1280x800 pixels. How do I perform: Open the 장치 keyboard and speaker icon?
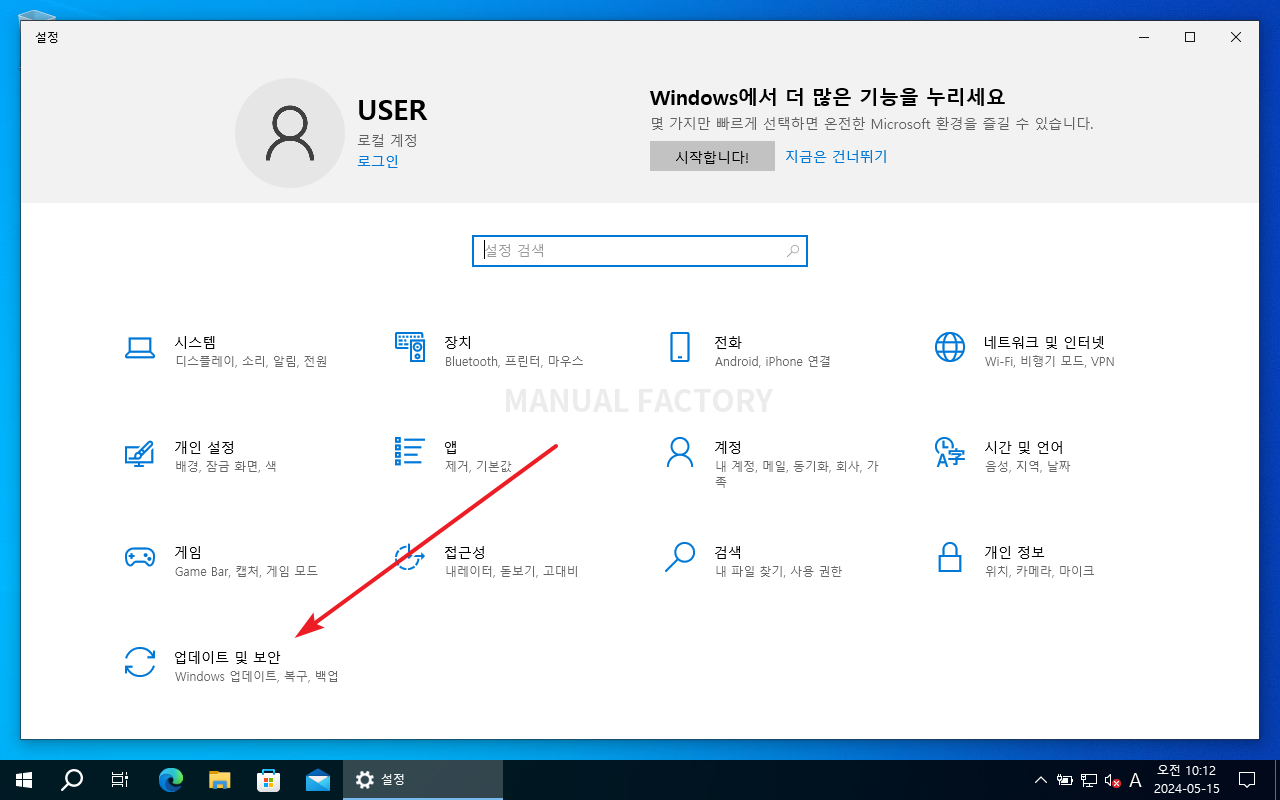(x=410, y=347)
